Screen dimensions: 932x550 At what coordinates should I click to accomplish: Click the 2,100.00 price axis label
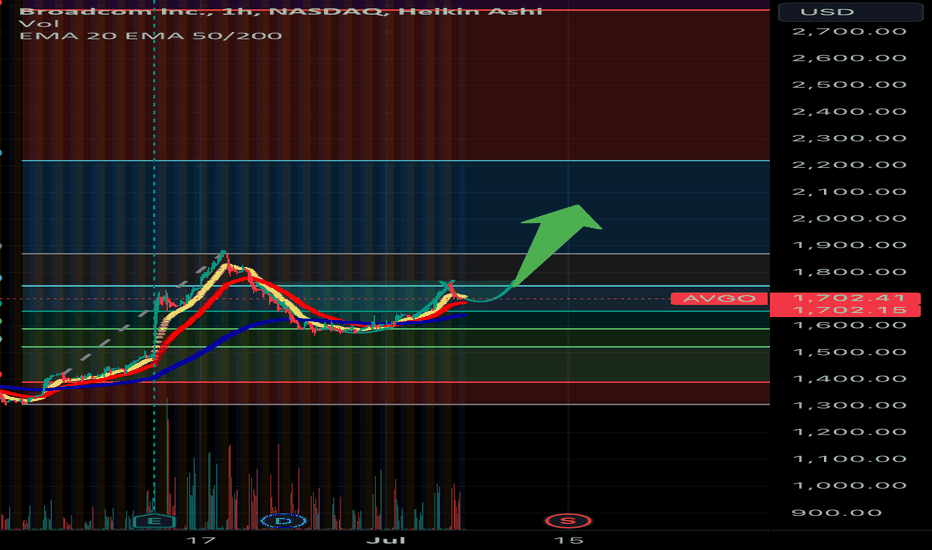click(849, 192)
